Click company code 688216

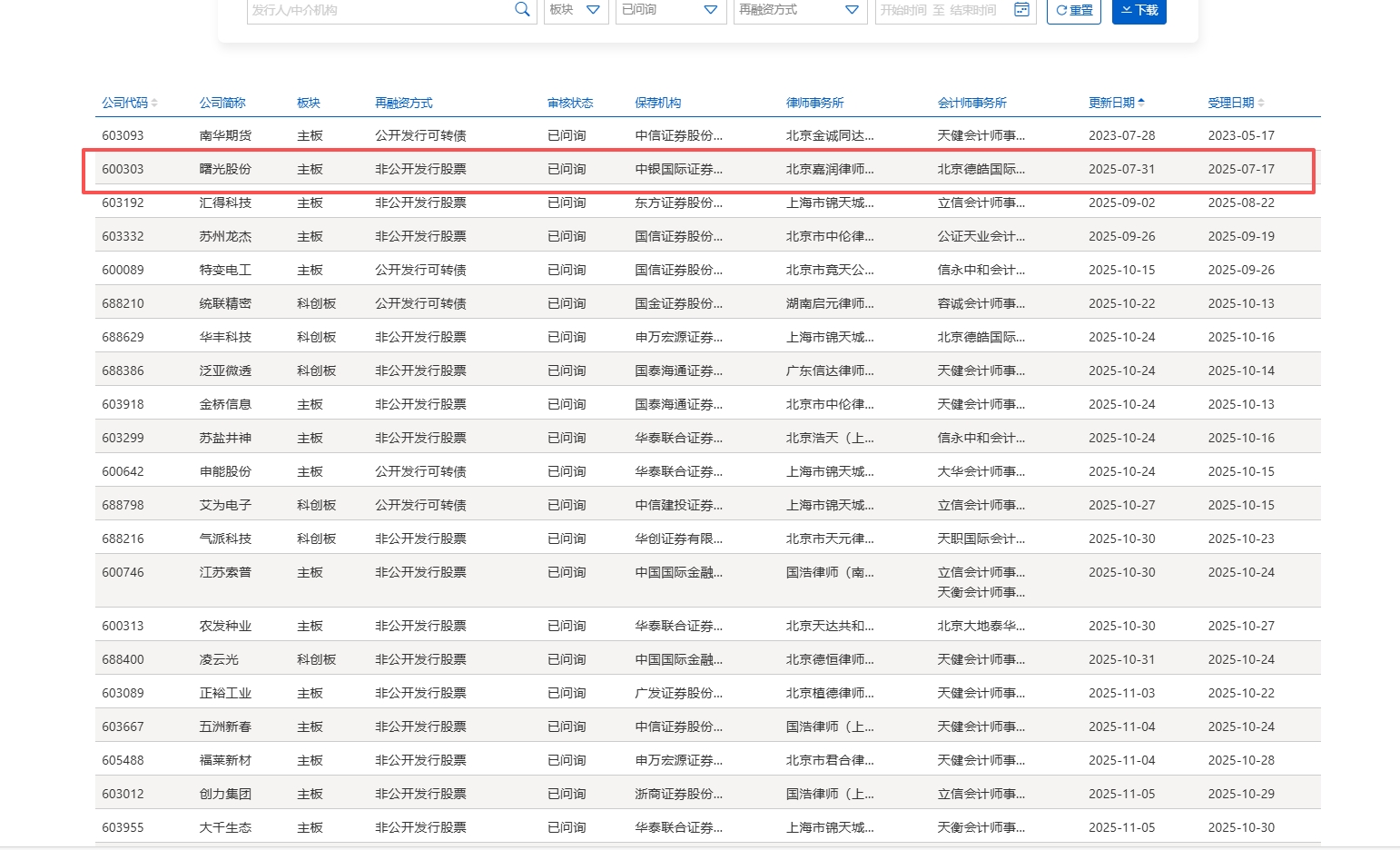point(123,539)
